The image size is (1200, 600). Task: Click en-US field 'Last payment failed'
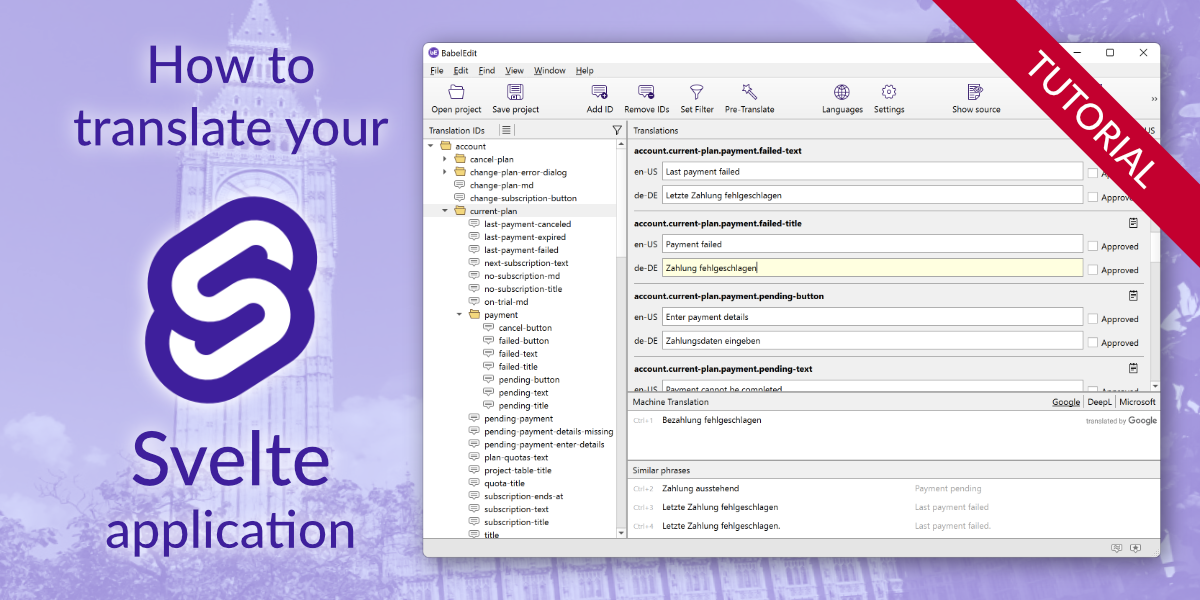tap(872, 172)
